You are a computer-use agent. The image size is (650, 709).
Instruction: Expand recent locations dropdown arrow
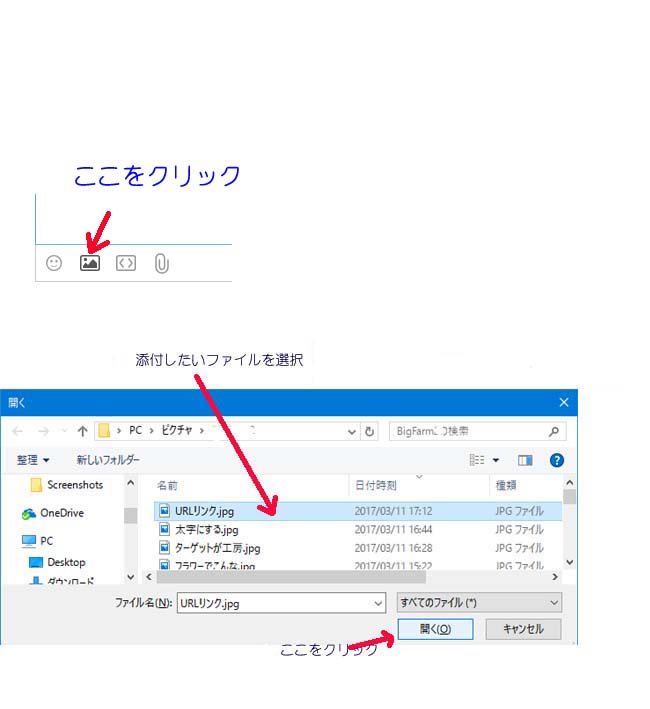[64, 431]
